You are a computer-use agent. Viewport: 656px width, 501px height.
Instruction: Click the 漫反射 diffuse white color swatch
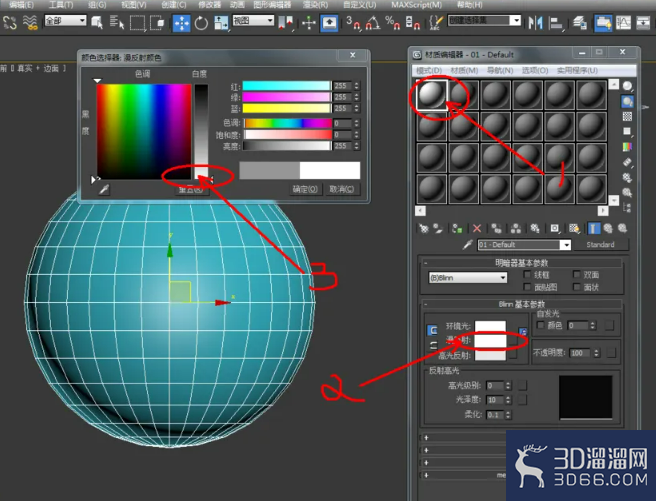pyautogui.click(x=490, y=341)
